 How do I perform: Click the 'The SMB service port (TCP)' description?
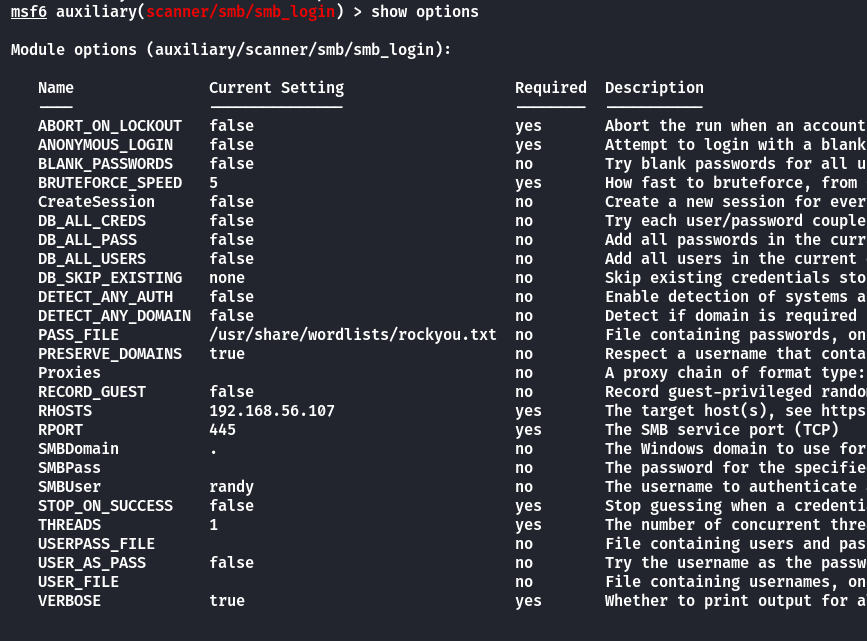[722, 430]
